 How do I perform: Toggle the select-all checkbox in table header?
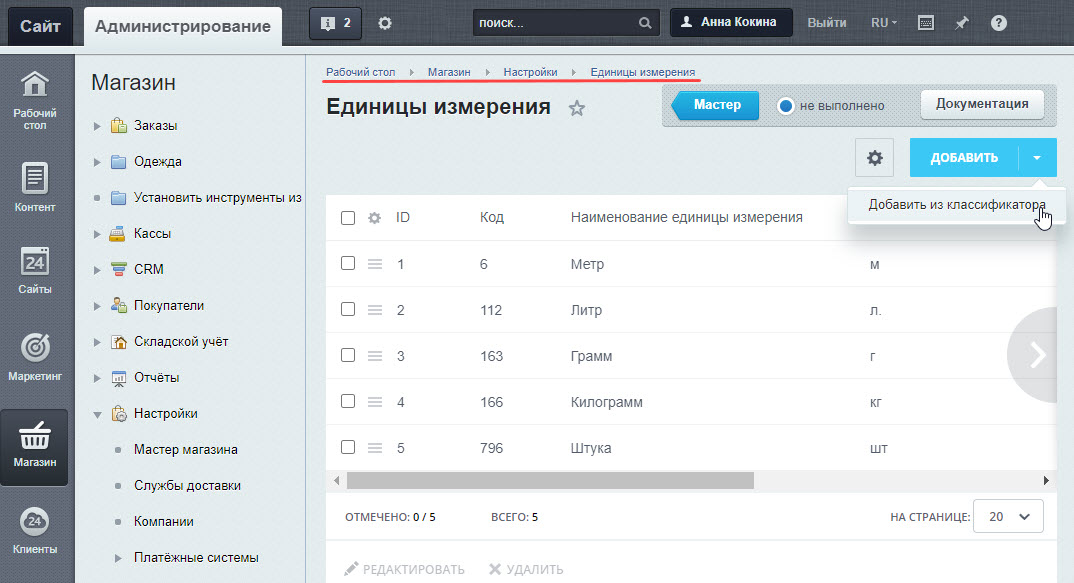348,218
